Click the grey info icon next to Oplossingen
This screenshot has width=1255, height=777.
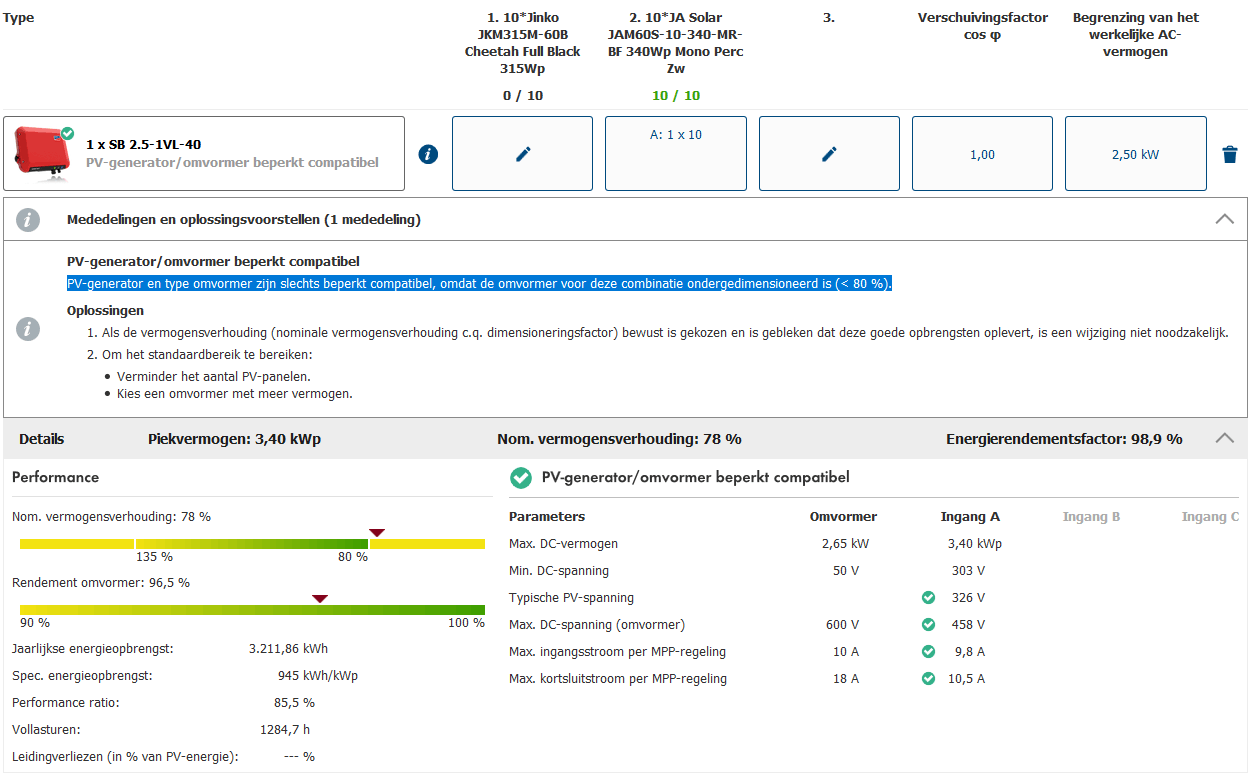[x=29, y=329]
